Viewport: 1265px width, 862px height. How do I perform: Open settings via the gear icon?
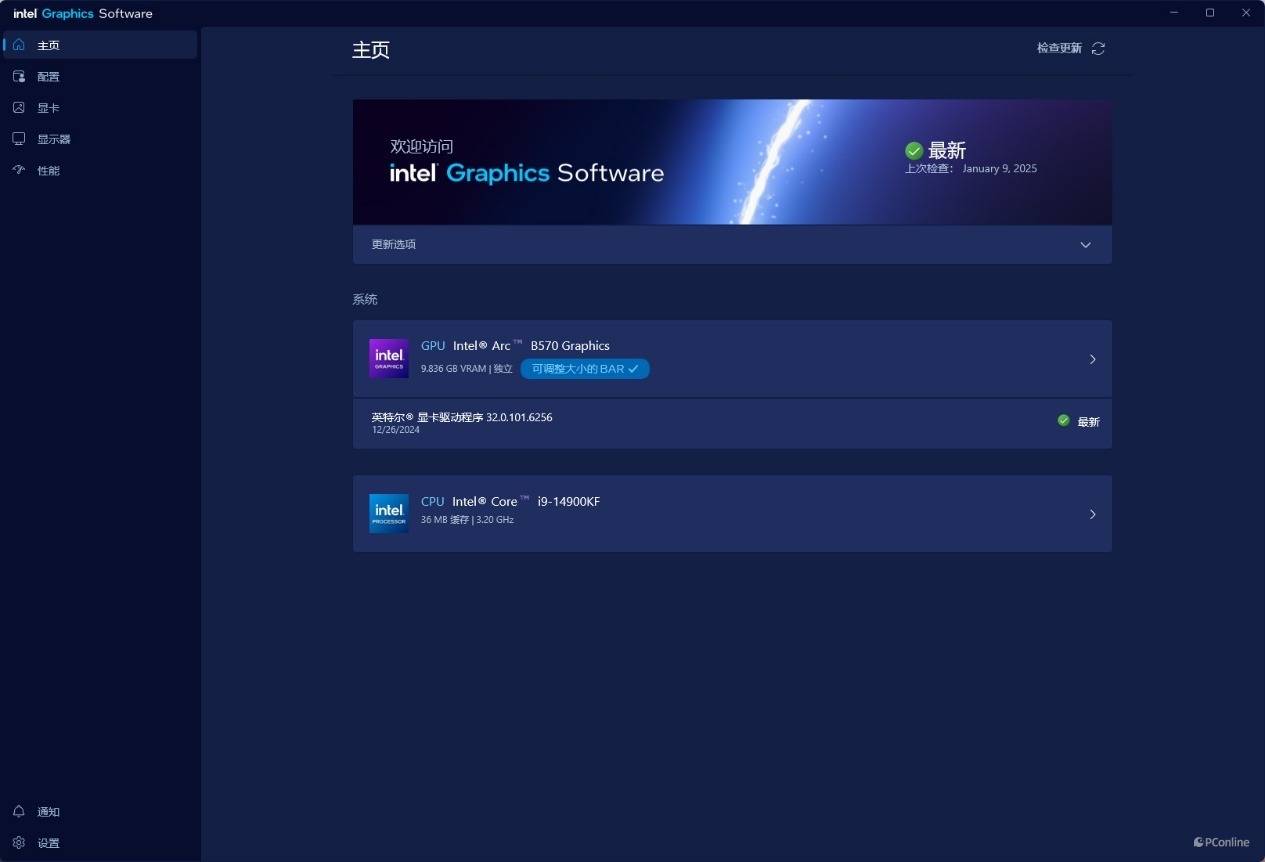(18, 843)
